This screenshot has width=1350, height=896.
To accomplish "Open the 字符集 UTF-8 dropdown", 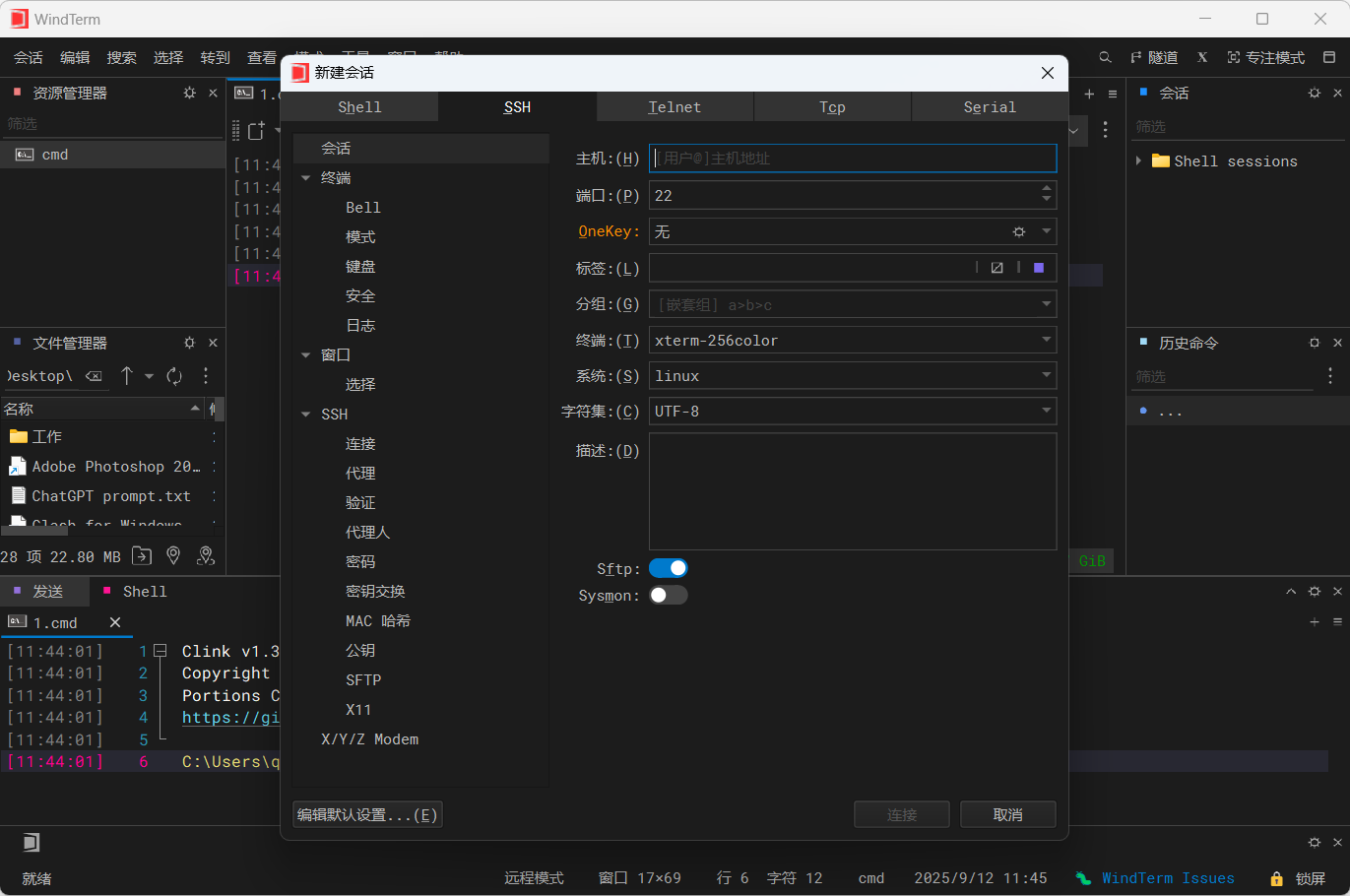I will tap(1046, 411).
